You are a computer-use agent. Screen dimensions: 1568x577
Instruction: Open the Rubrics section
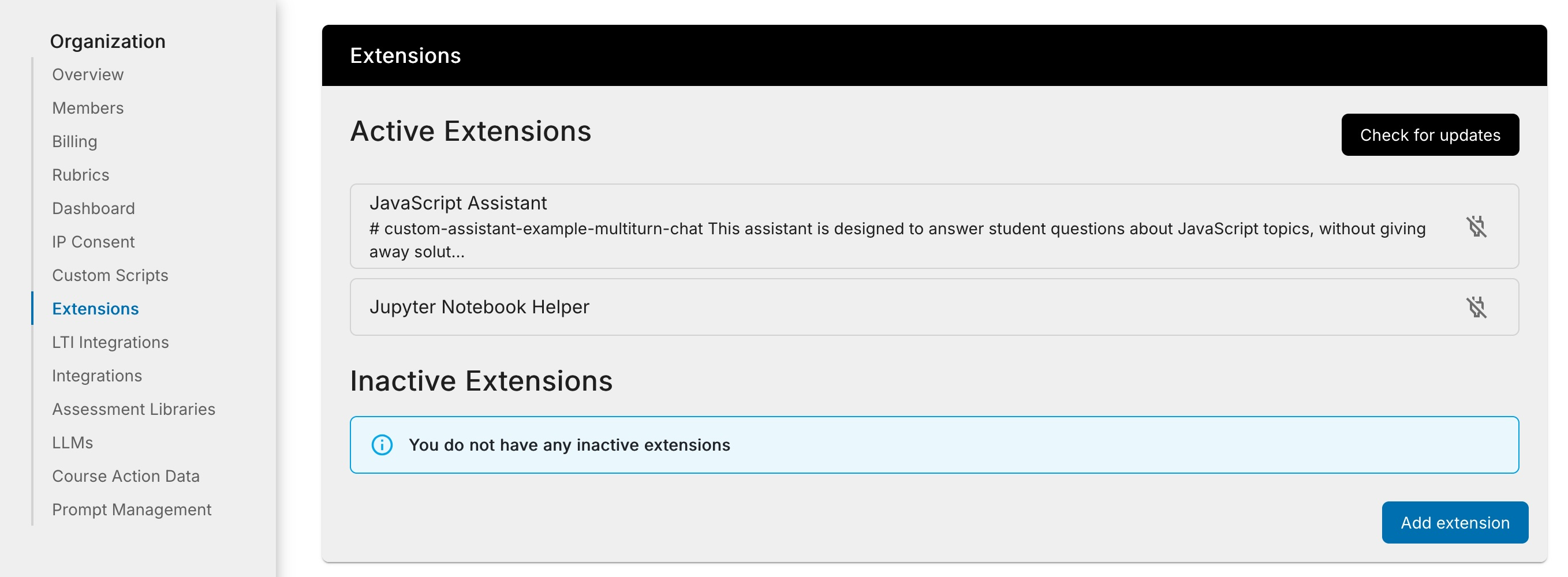tap(80, 175)
